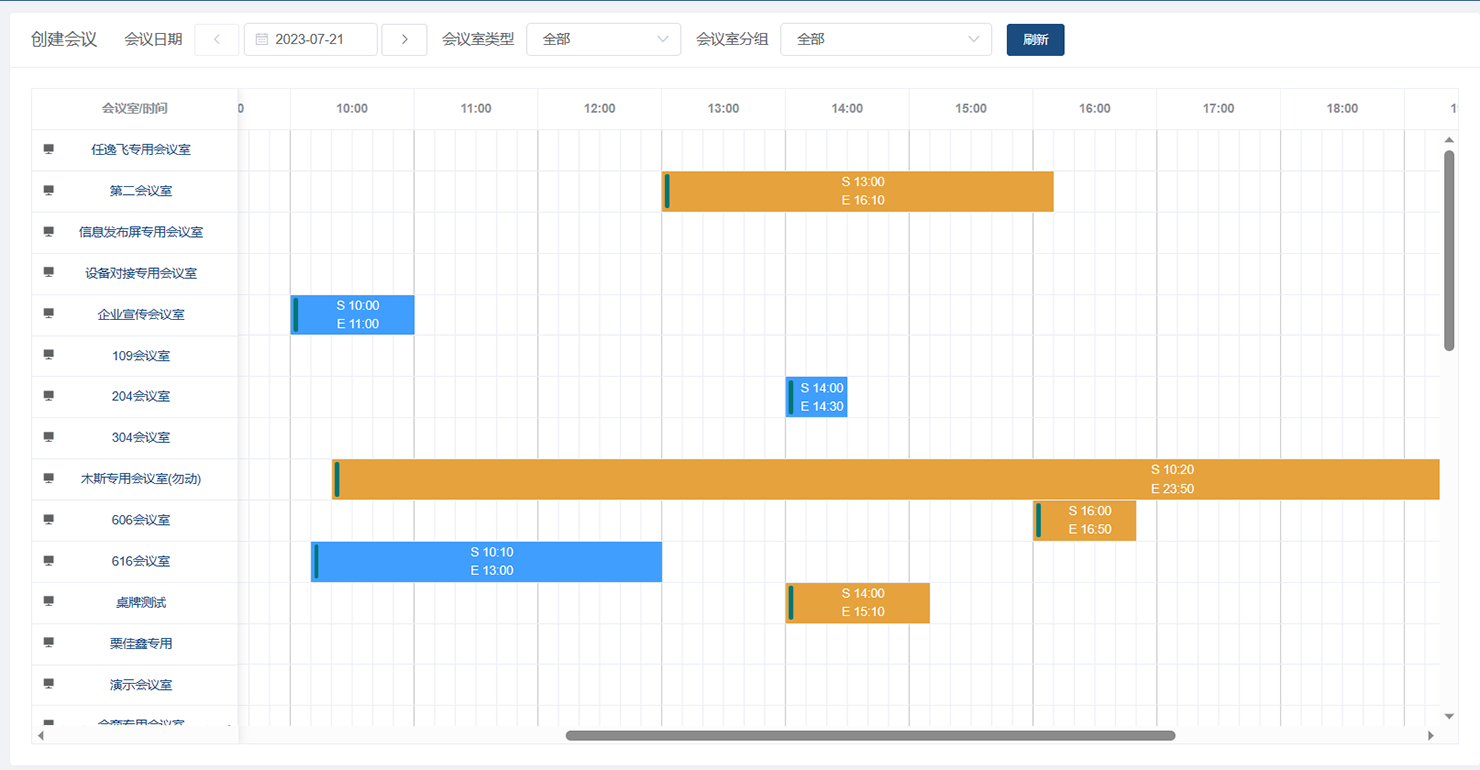Screen dimensions: 1480x770
Task: Click the monitor icon beside 演示会议室
Action: click(48, 684)
